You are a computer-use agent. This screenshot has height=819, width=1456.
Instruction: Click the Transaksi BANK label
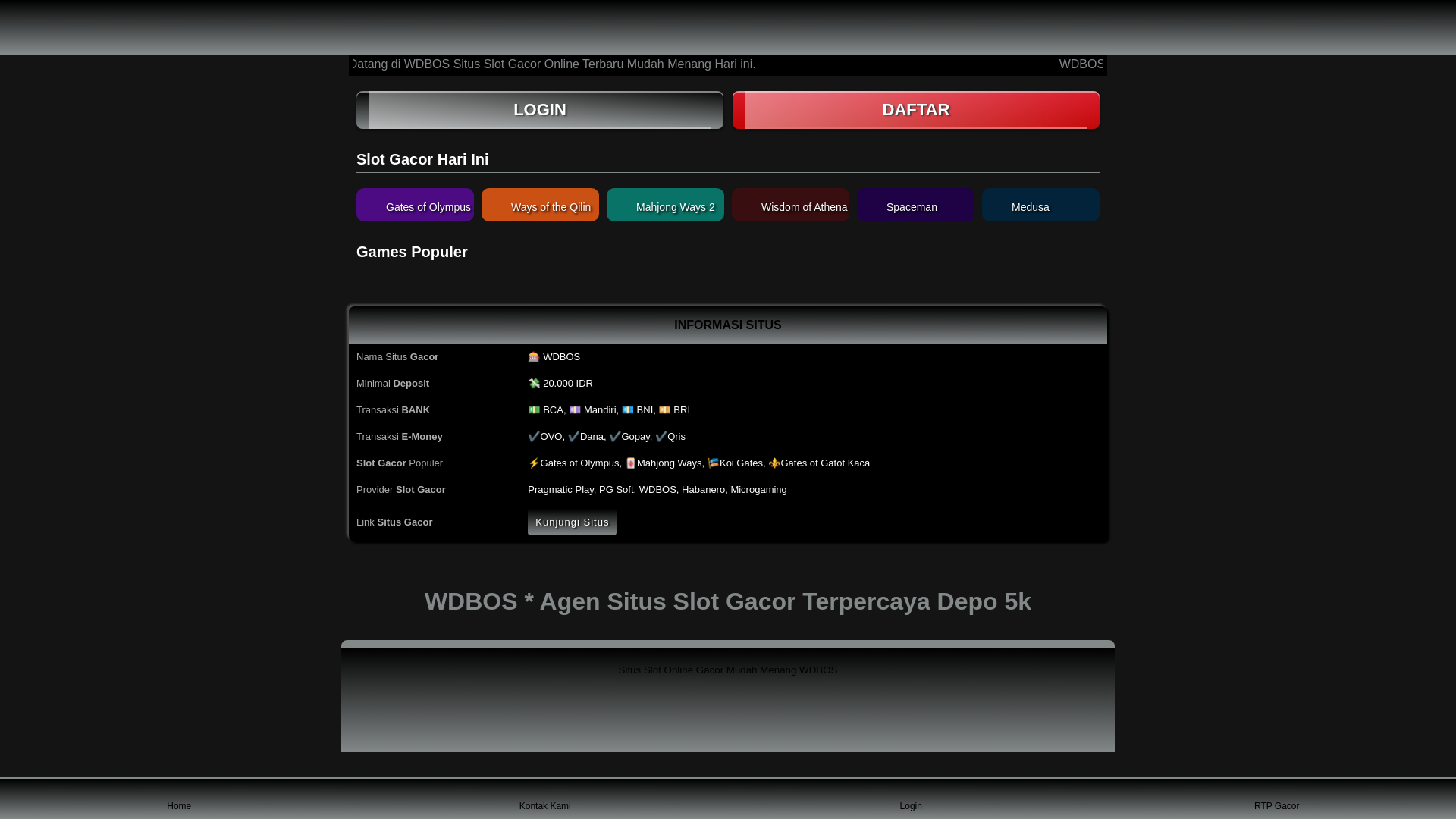point(393,410)
